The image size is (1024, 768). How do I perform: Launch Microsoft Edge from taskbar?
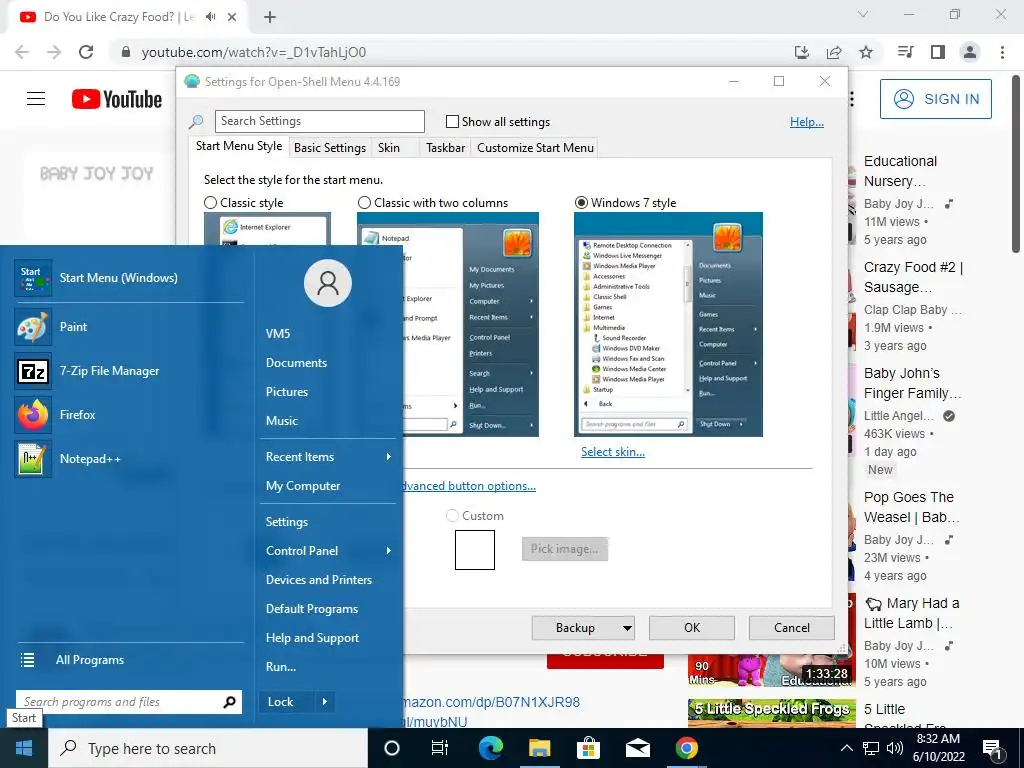click(x=491, y=748)
